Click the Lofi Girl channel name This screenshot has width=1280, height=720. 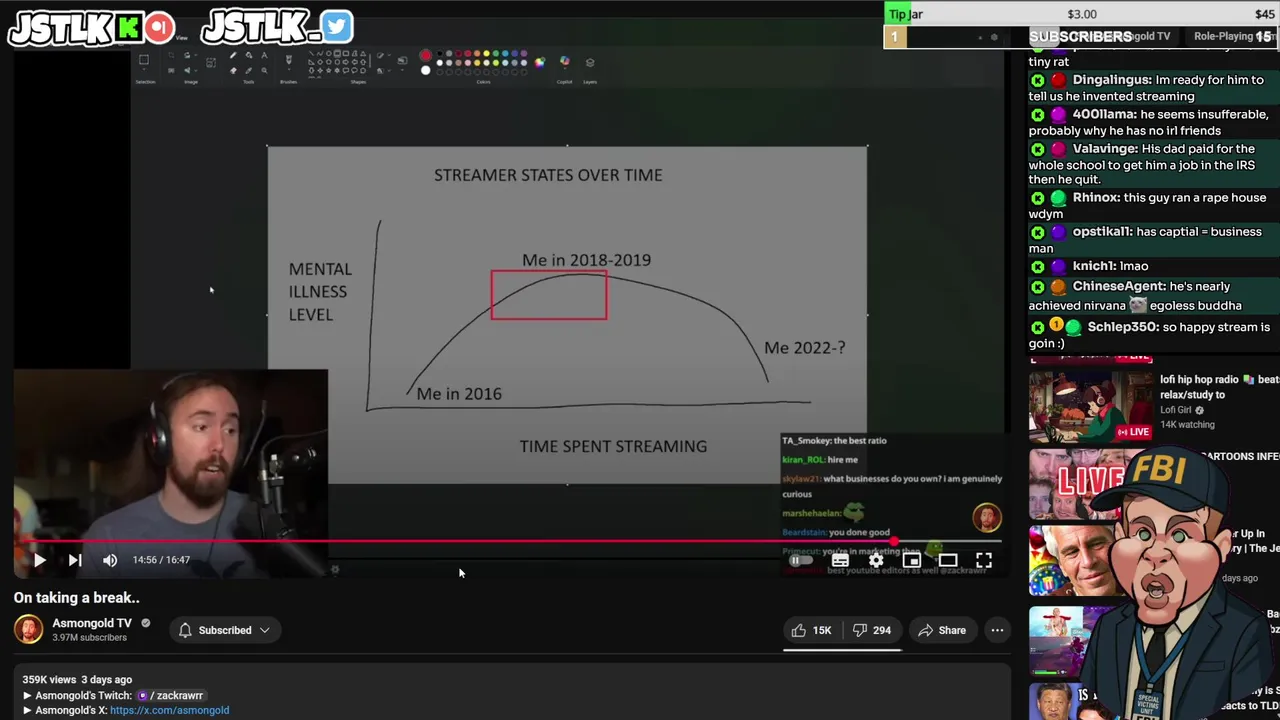pyautogui.click(x=1175, y=410)
